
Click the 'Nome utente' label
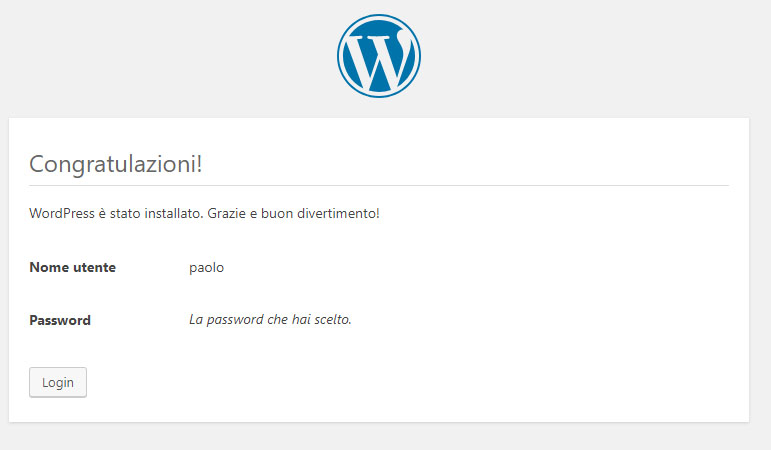73,268
